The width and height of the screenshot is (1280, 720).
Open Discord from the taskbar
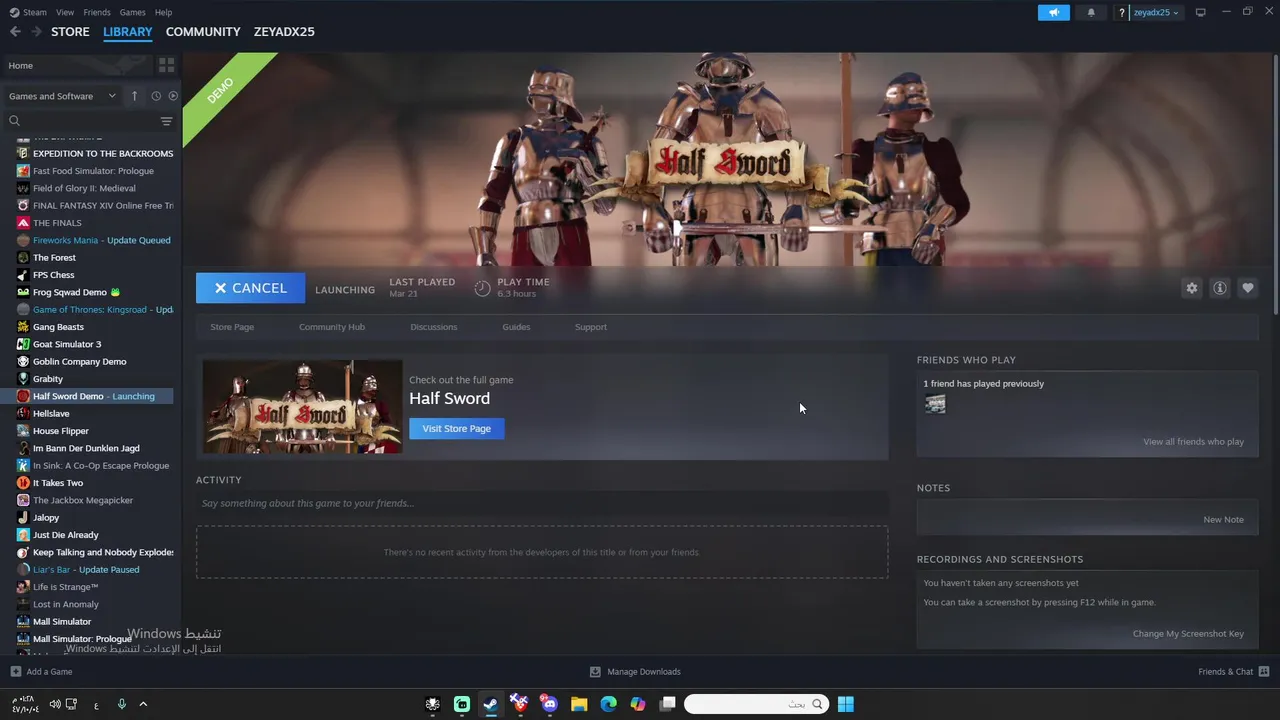coord(549,704)
